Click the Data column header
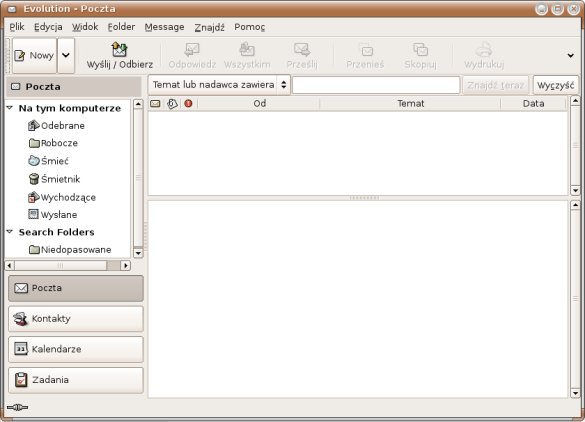 click(534, 103)
